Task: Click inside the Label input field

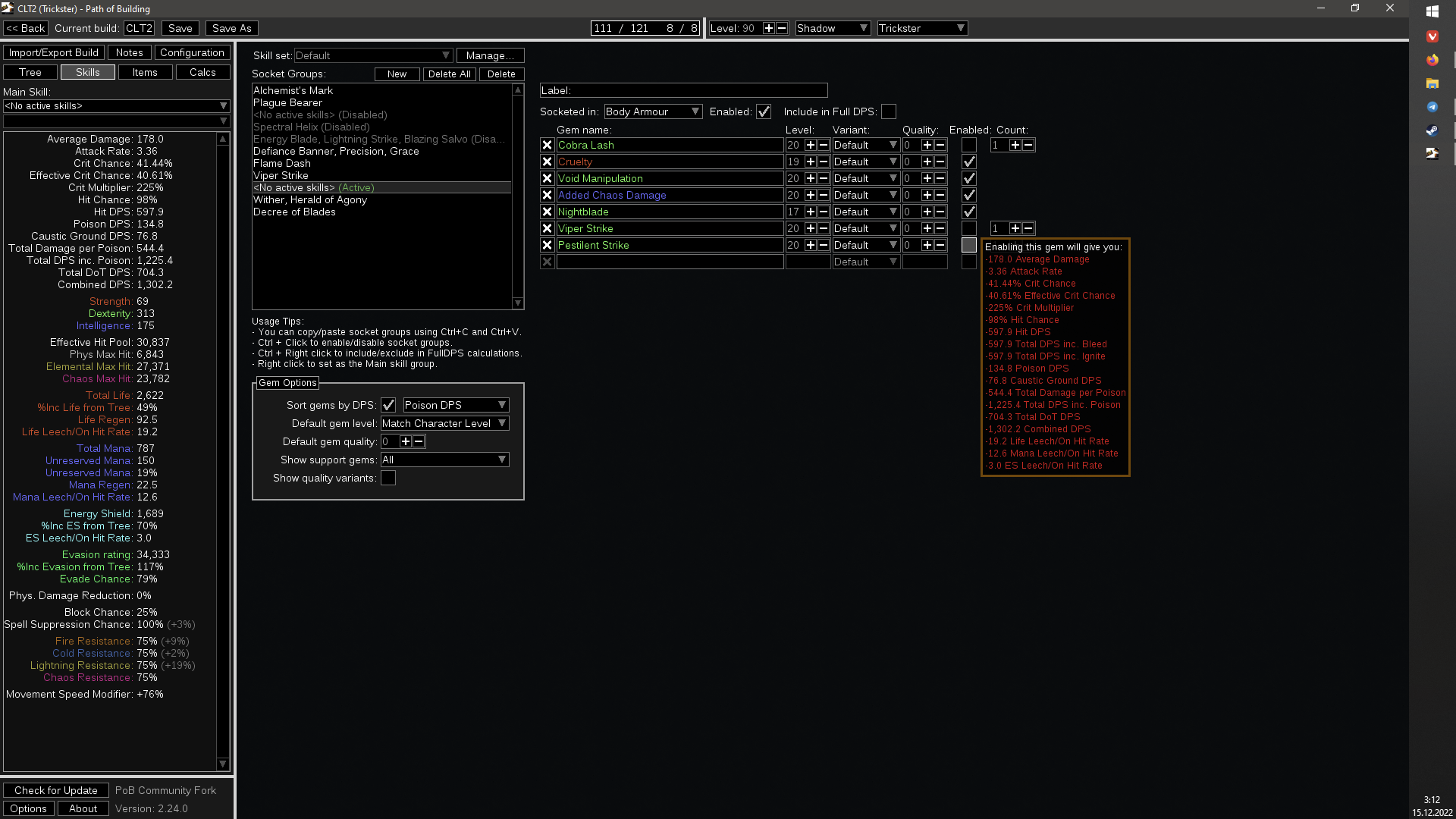Action: (x=683, y=90)
